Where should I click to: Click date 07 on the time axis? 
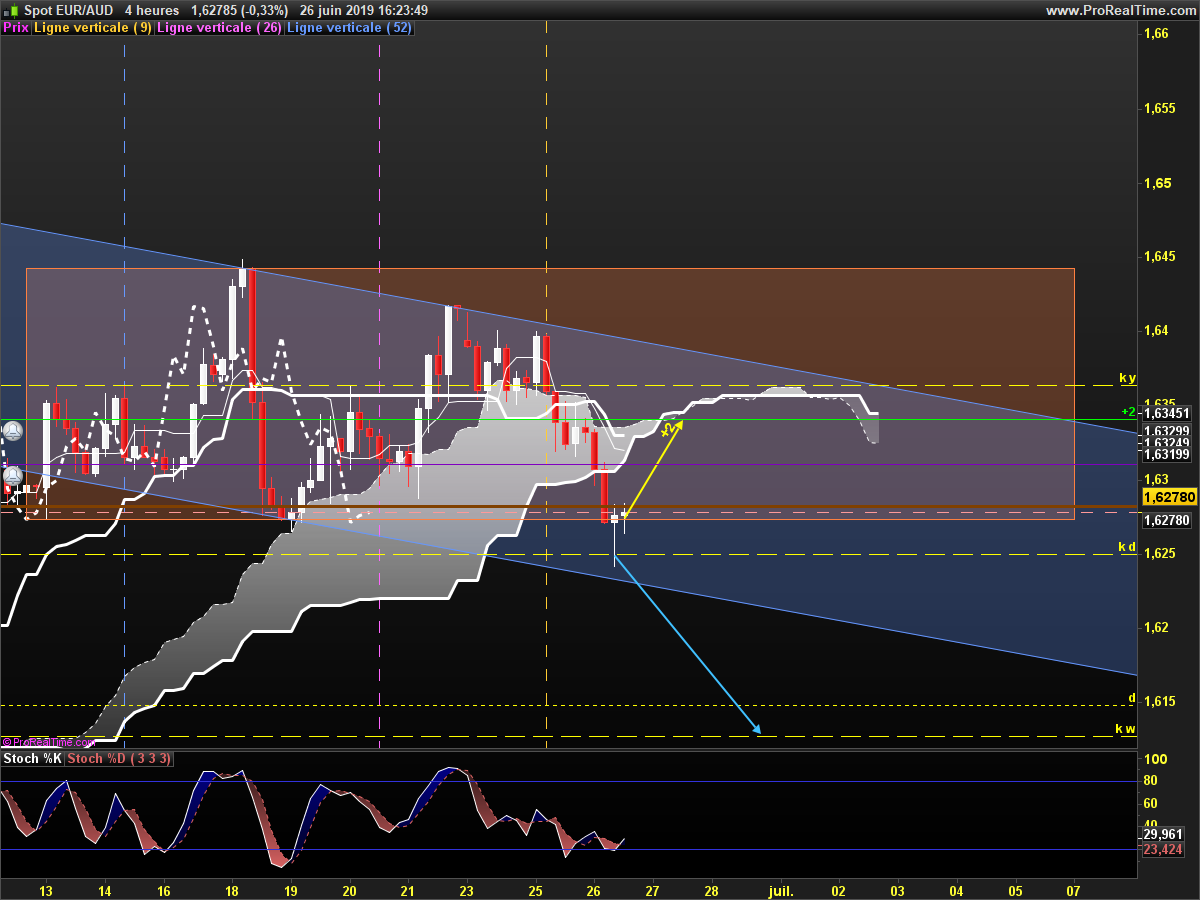[1074, 889]
